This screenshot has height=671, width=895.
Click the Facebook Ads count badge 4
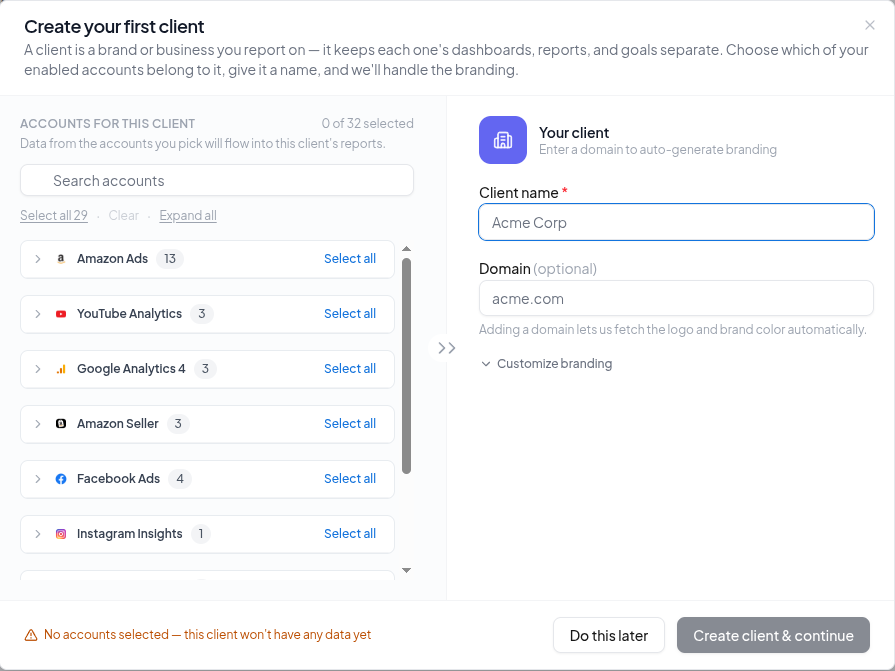pos(180,479)
